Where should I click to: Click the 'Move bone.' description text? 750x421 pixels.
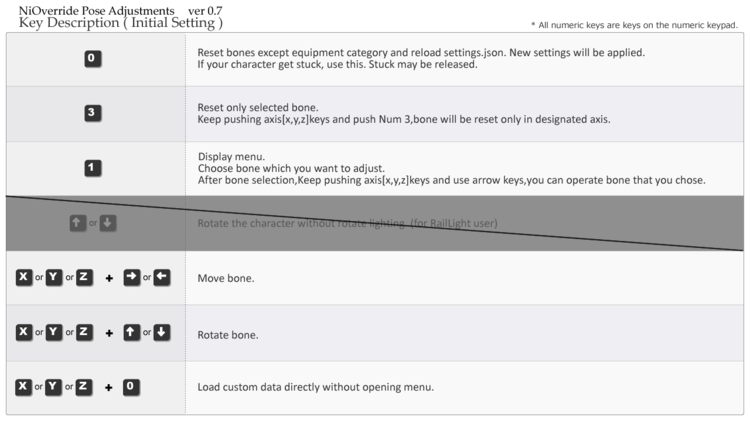(226, 278)
